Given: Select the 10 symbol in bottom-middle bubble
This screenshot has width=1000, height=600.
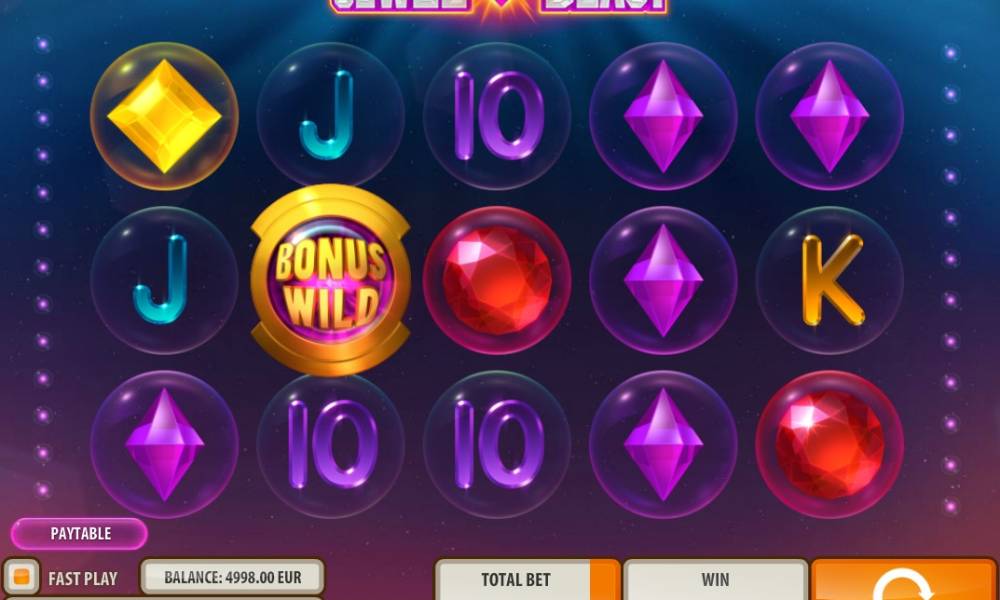Looking at the screenshot, I should coord(497,444).
